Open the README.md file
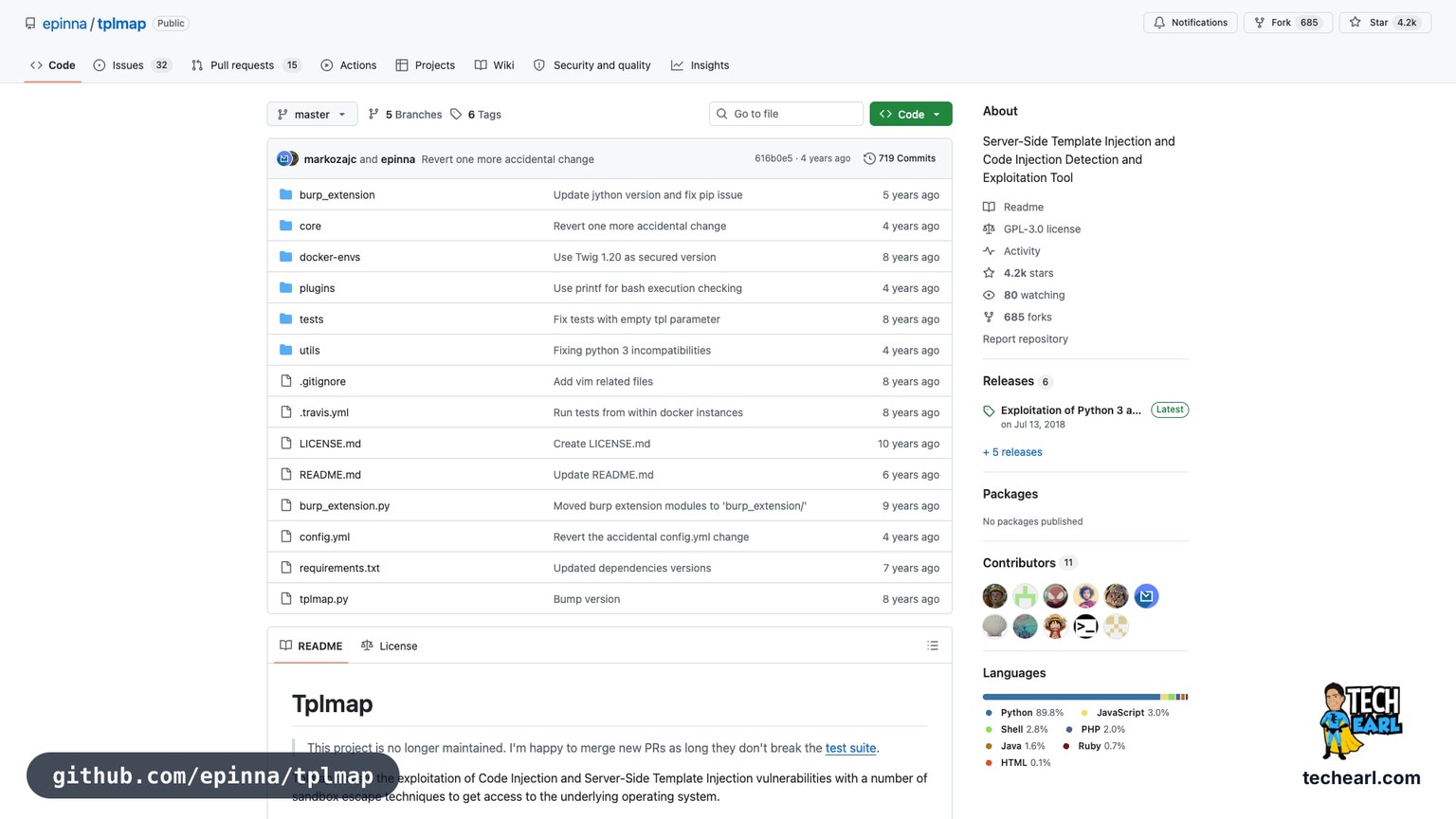This screenshot has width=1456, height=819. 330,475
